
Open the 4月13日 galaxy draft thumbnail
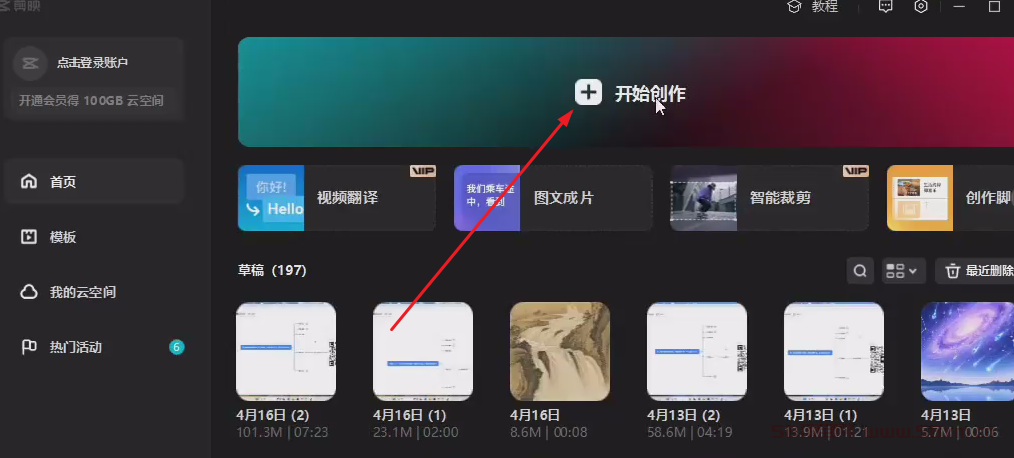coord(967,351)
